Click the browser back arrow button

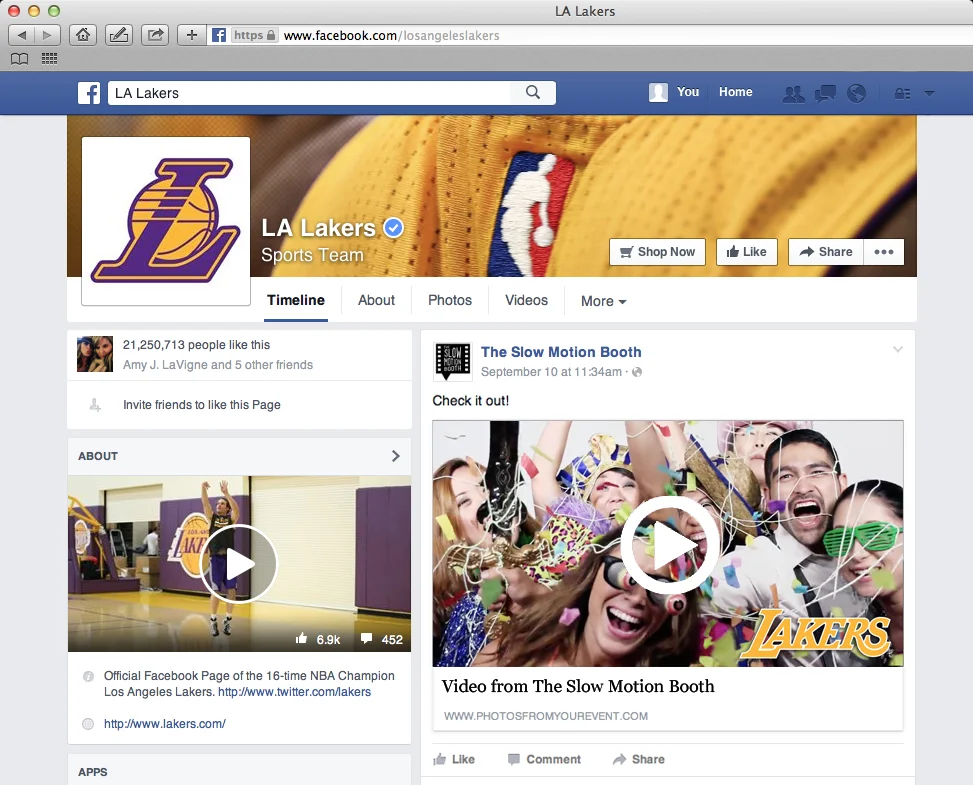tap(22, 35)
